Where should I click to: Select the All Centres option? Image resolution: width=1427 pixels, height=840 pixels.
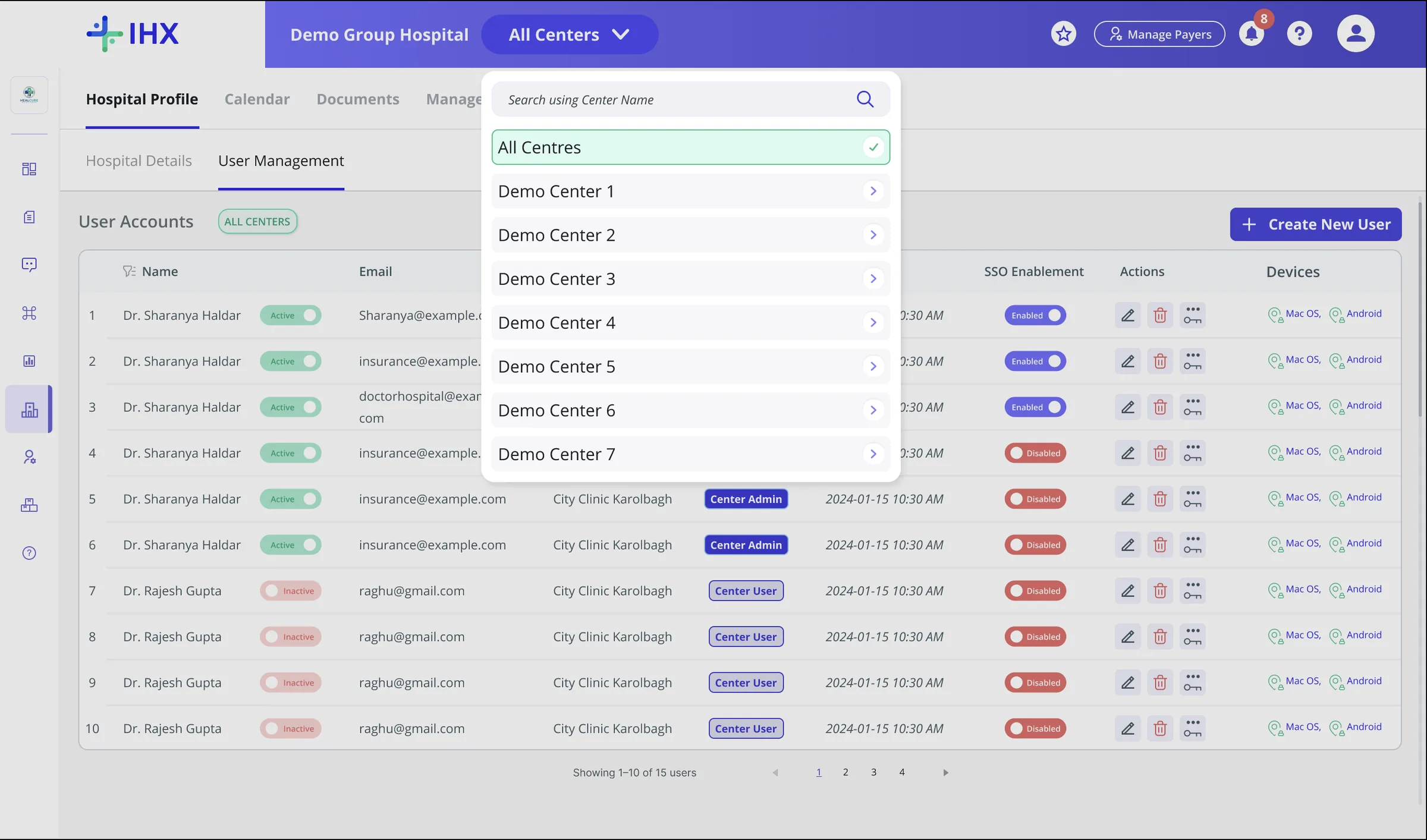pos(690,147)
